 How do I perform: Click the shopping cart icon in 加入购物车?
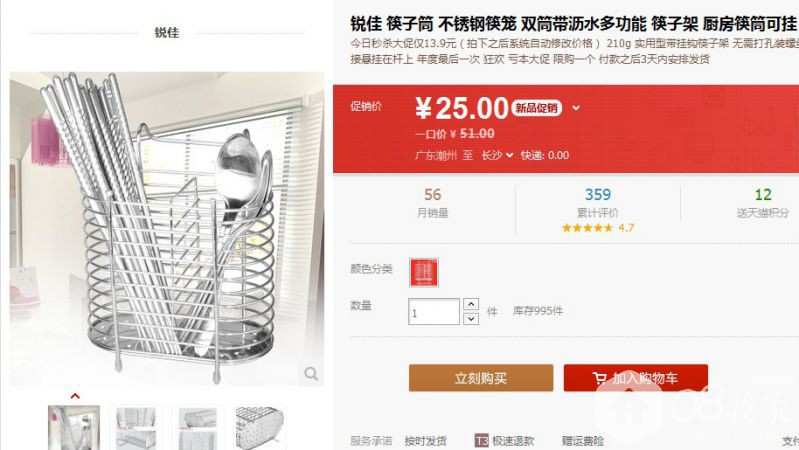[x=599, y=378]
